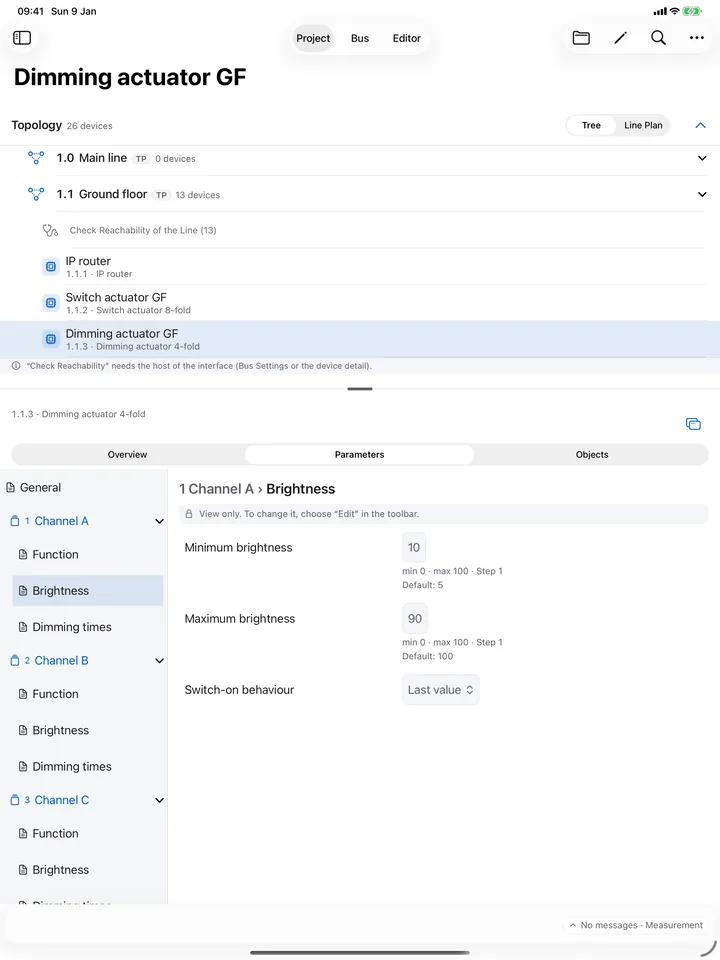
Task: Open the three-dot more menu
Action: tap(697, 38)
